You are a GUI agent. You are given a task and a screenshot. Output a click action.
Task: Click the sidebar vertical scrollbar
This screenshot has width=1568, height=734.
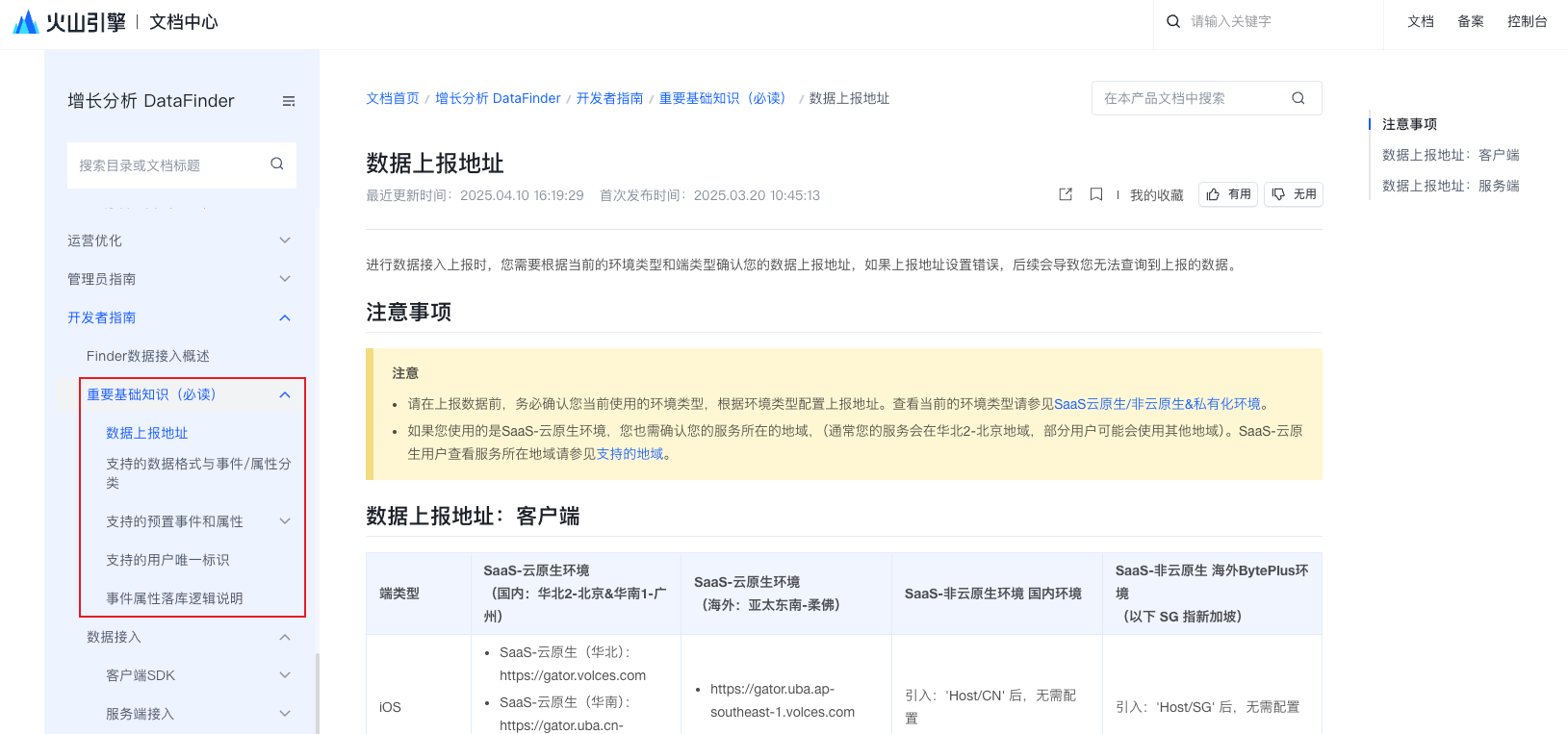(318, 693)
